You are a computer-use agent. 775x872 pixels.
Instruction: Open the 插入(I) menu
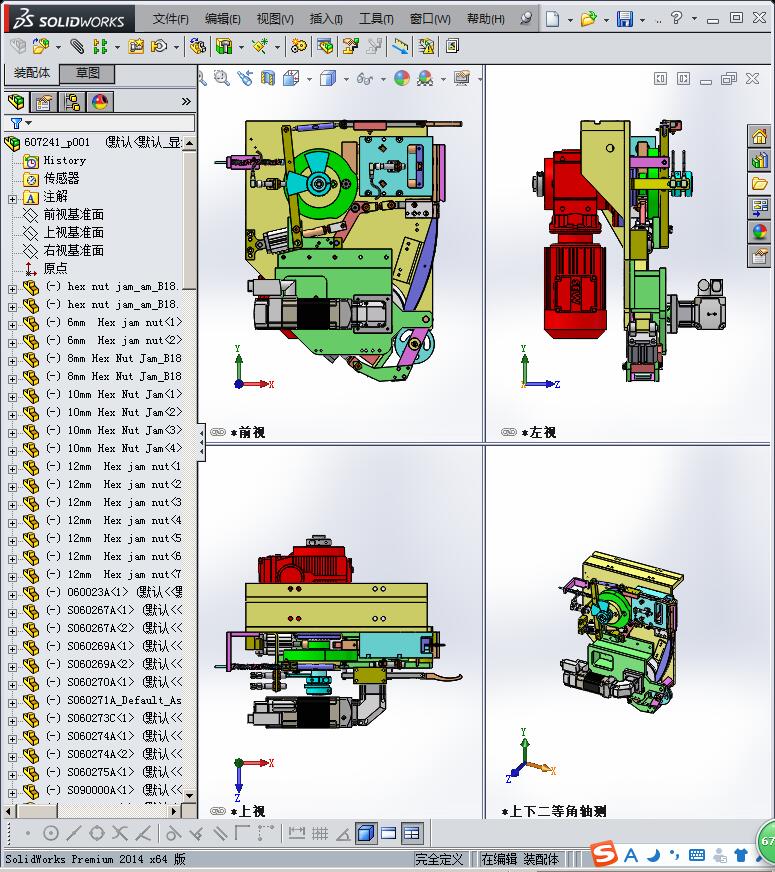point(326,19)
